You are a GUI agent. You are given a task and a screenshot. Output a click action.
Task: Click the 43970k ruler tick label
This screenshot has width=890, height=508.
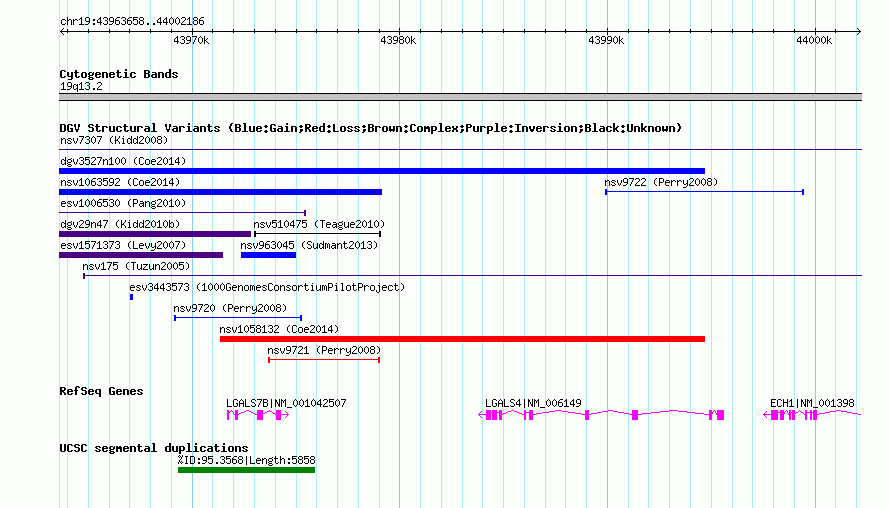[x=191, y=40]
